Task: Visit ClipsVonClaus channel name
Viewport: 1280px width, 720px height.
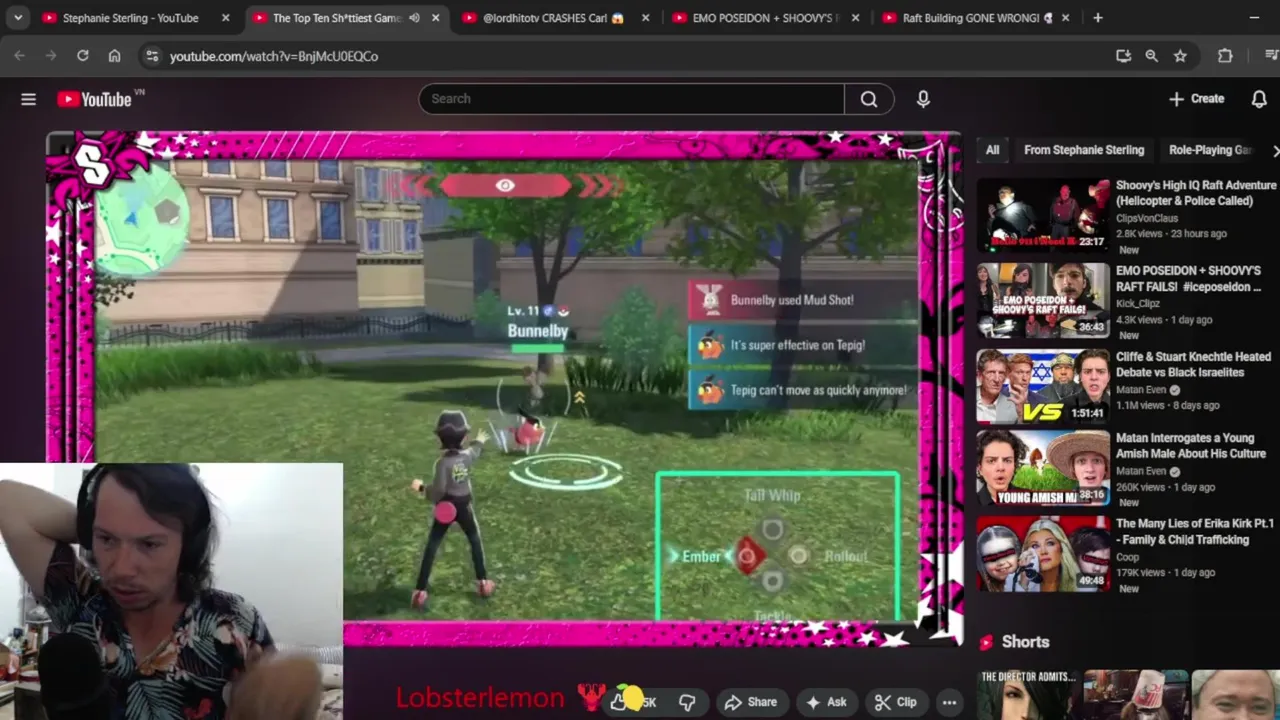Action: [1147, 218]
